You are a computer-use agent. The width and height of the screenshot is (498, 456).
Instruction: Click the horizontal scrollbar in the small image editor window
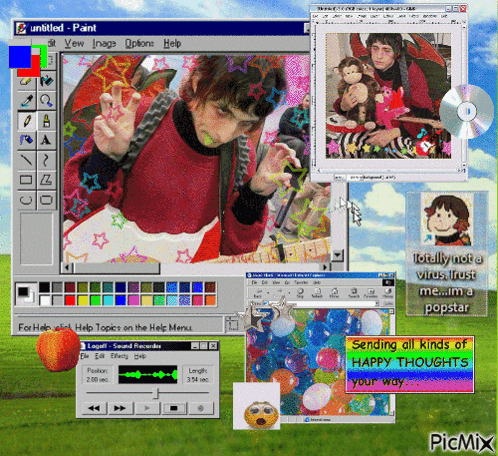click(x=389, y=171)
